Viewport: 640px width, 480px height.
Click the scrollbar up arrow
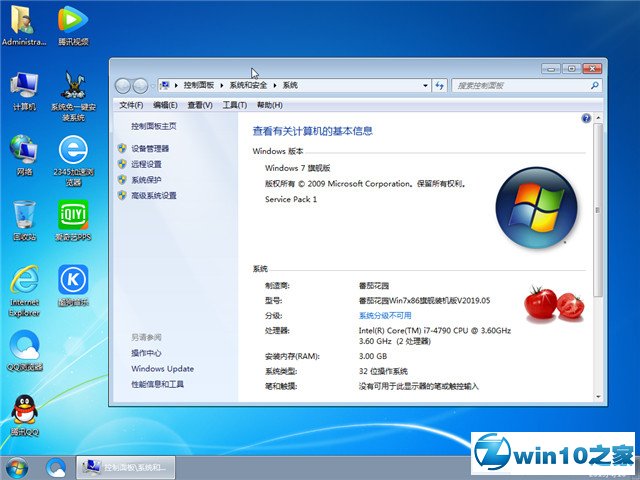coord(598,118)
